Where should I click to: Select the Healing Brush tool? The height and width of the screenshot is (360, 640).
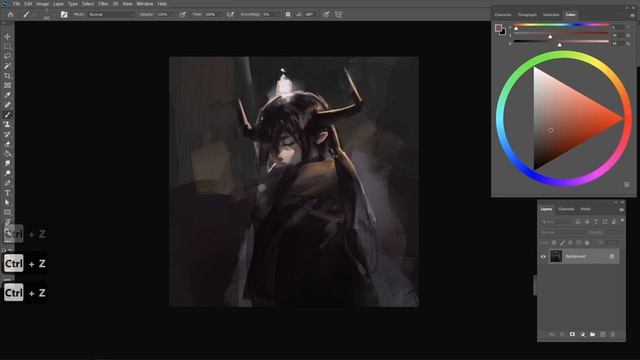coord(7,105)
